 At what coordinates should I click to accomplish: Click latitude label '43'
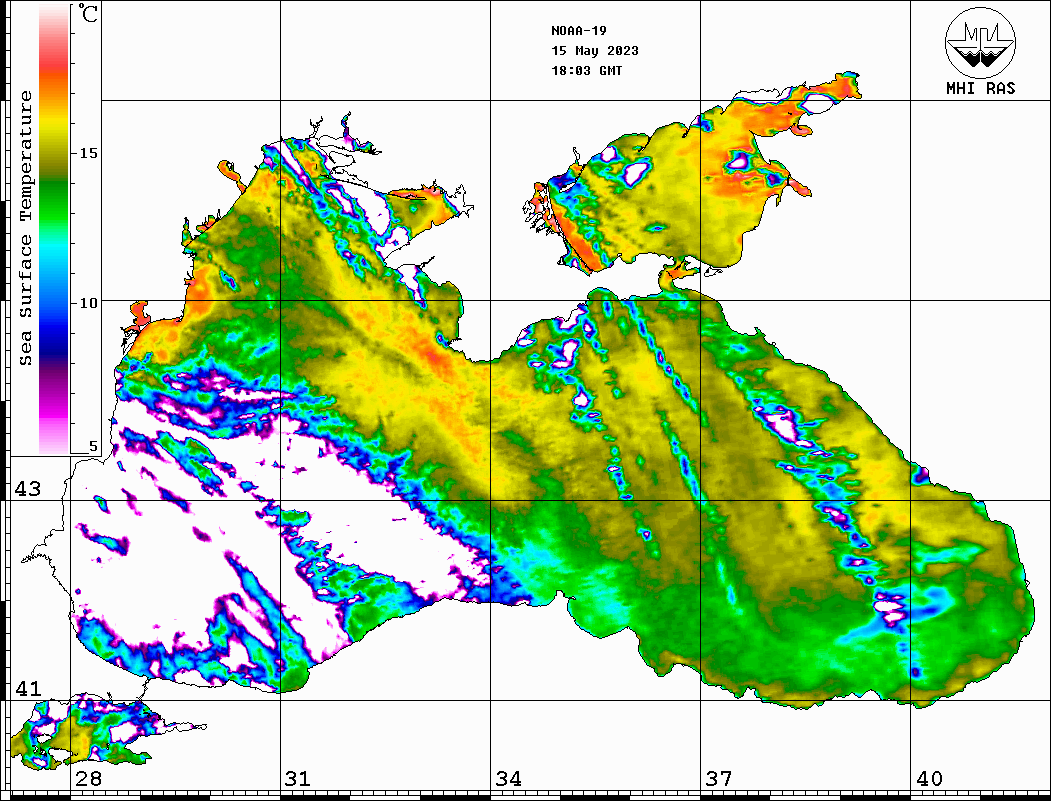pos(28,489)
